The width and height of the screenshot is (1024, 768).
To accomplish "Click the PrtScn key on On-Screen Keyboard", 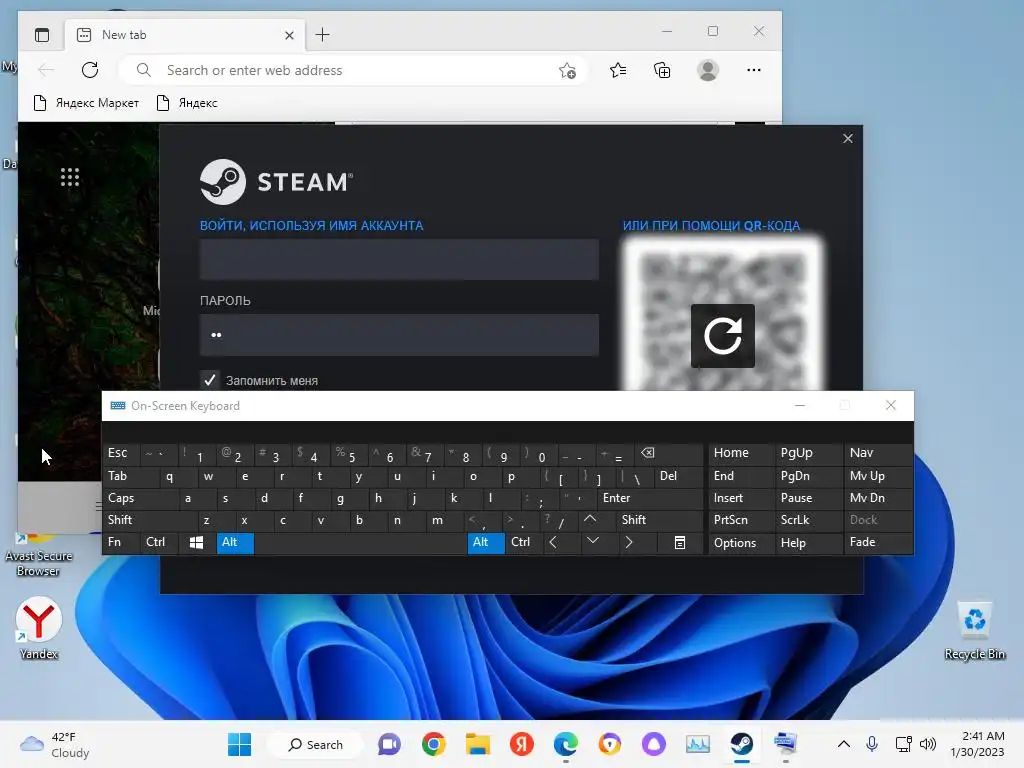I will [x=741, y=520].
